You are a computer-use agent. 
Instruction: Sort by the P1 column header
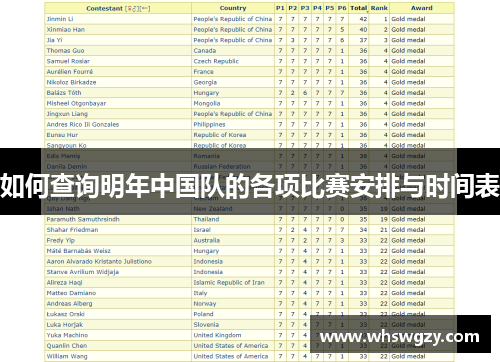pos(280,8)
